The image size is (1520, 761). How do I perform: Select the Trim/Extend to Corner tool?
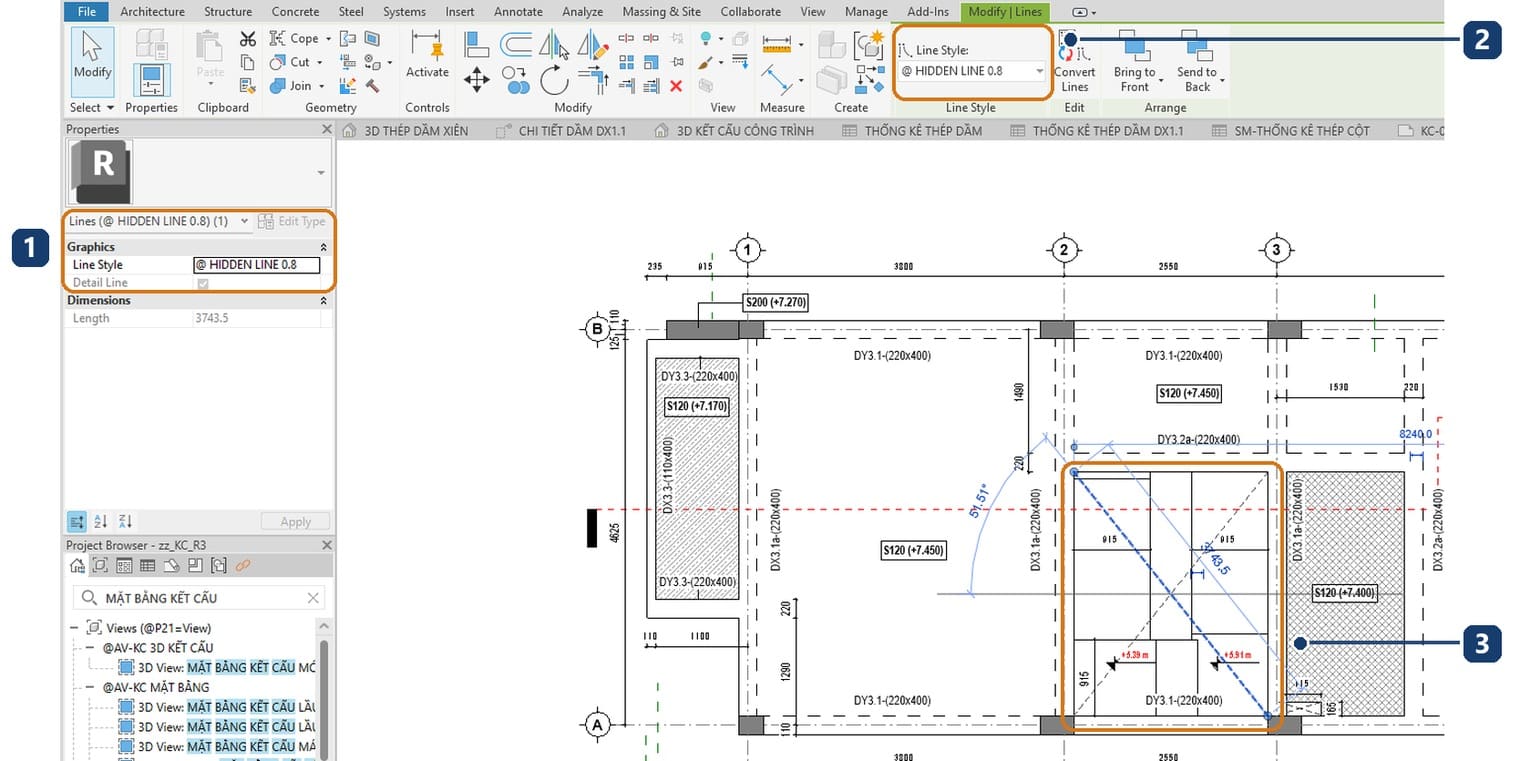click(594, 80)
